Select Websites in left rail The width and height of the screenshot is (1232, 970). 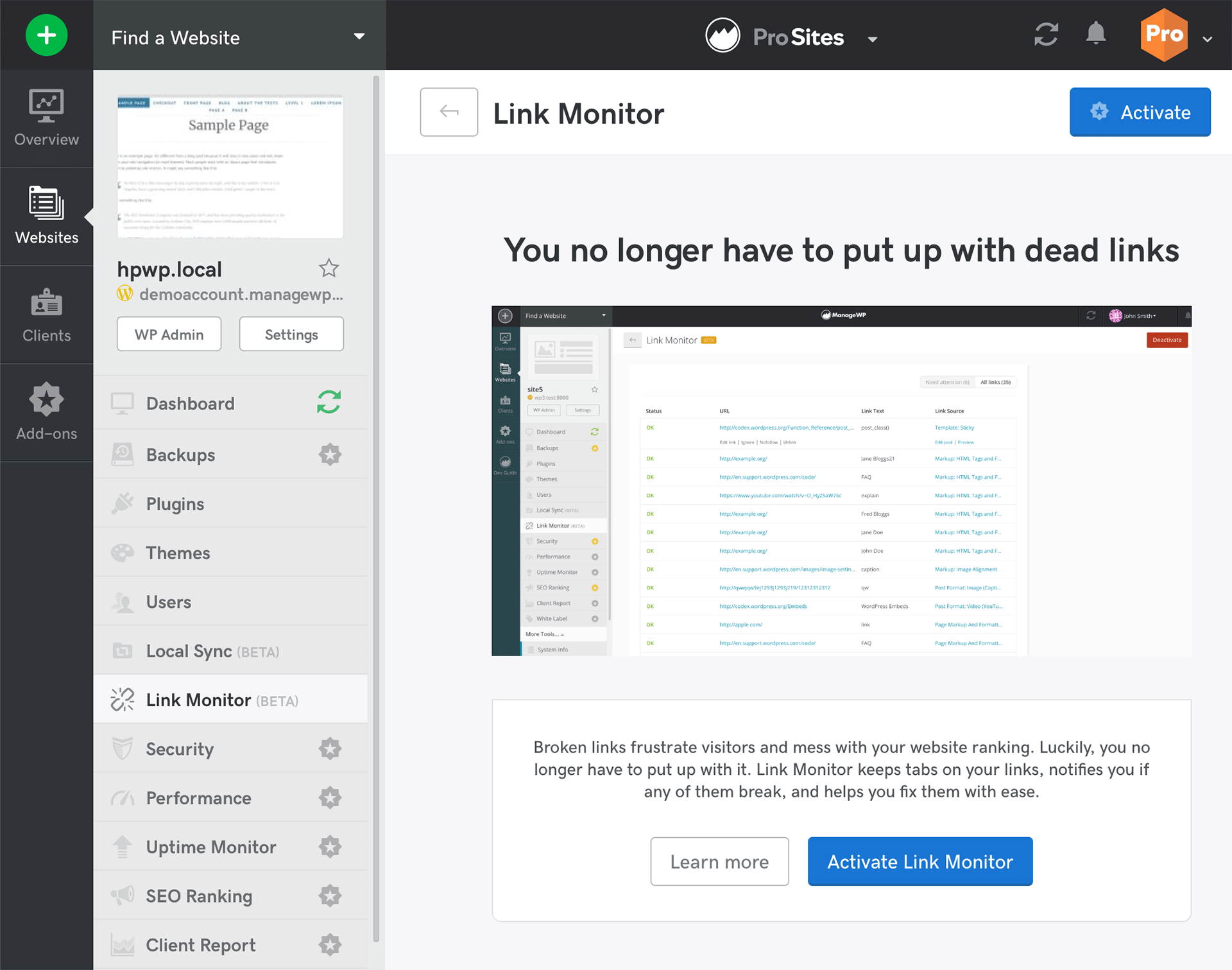[46, 216]
